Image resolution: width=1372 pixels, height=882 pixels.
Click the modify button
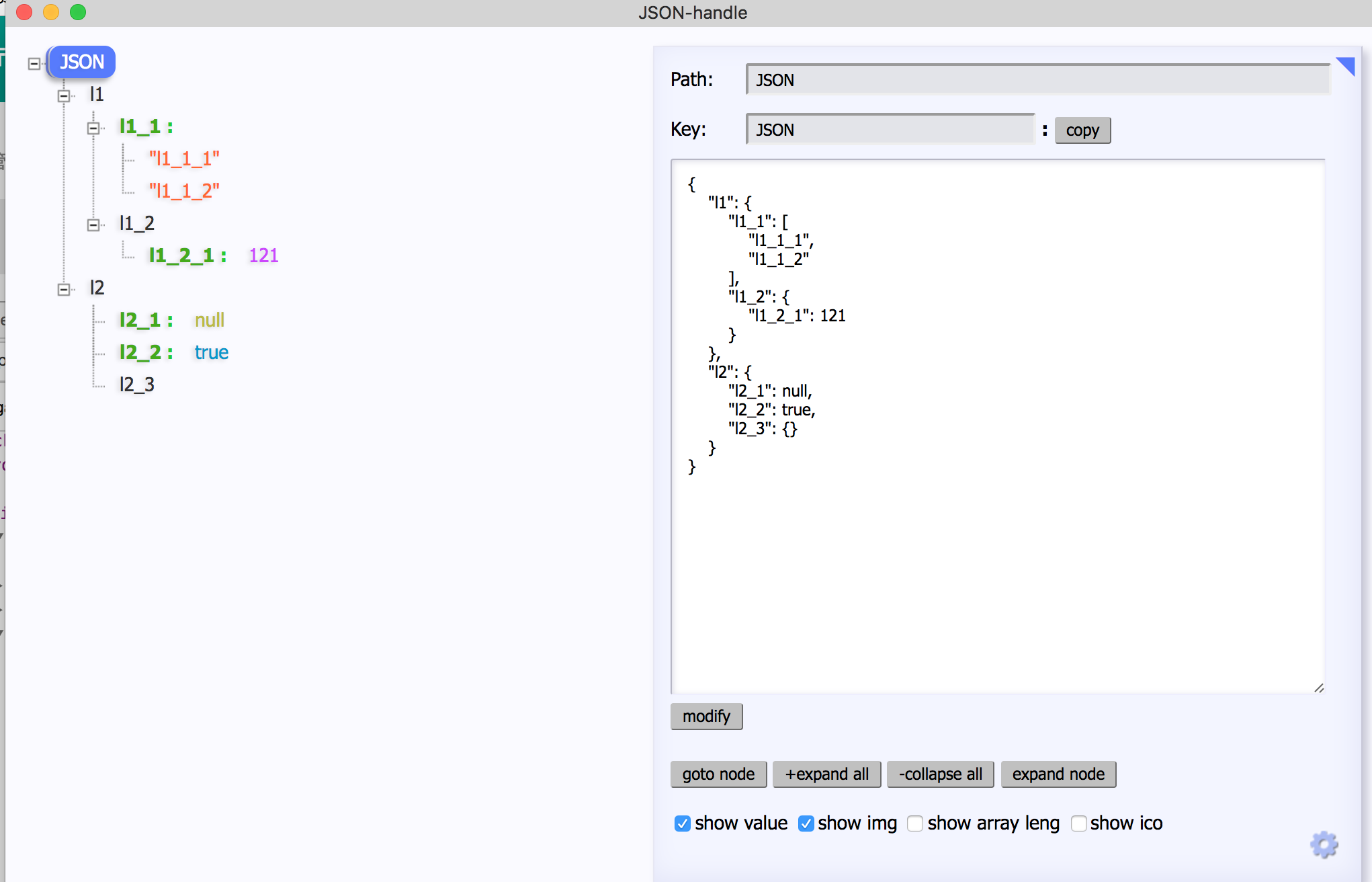[x=706, y=717]
